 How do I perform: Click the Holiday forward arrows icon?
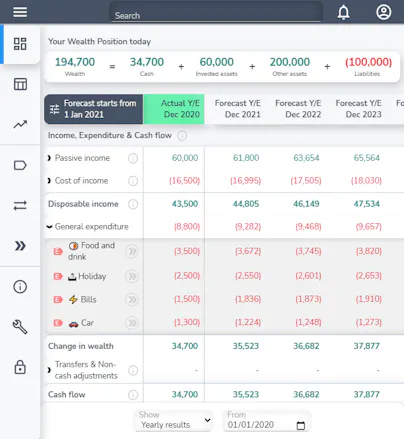[132, 276]
